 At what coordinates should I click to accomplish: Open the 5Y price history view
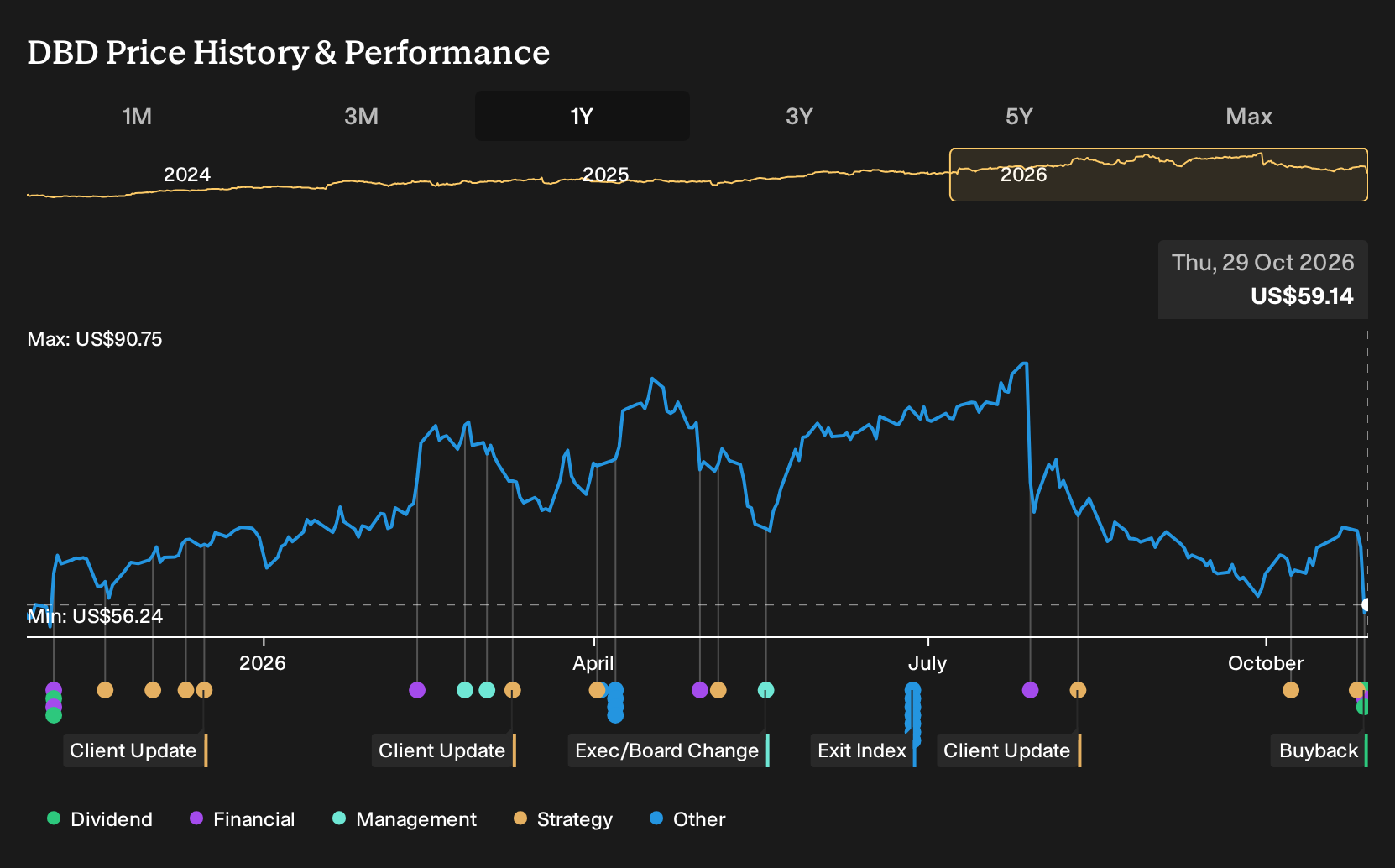(x=1019, y=116)
